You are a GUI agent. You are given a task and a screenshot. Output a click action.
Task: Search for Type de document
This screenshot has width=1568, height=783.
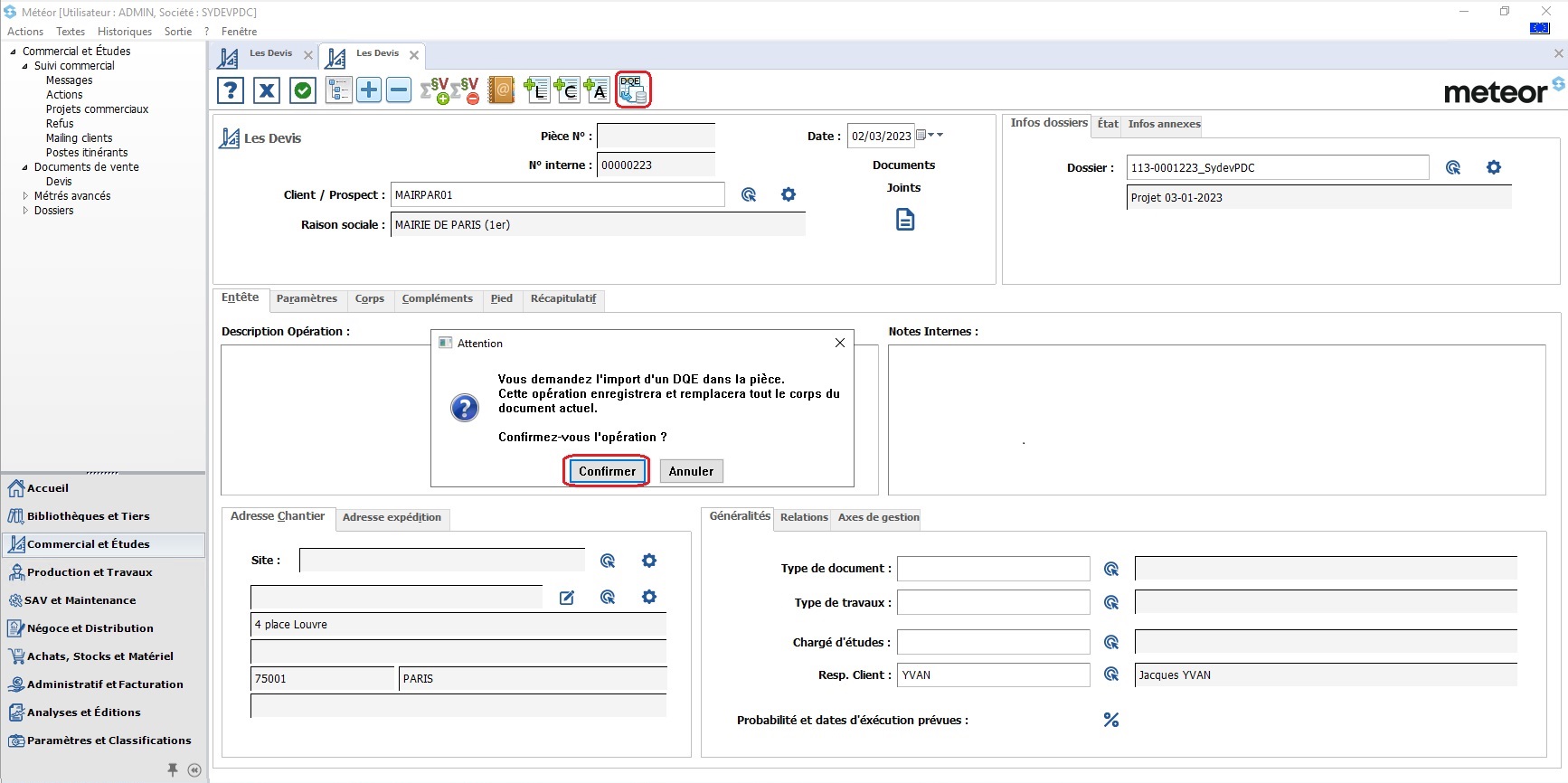[1111, 569]
